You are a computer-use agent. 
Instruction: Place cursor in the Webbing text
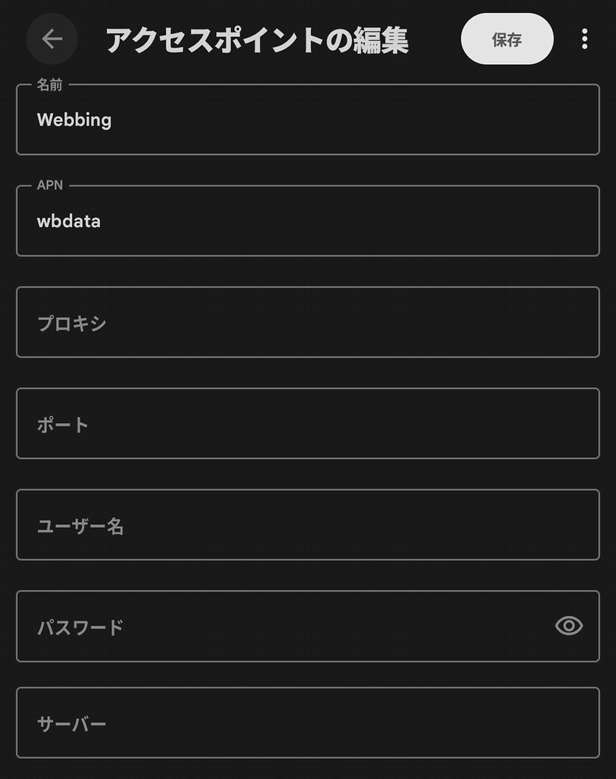[74, 120]
